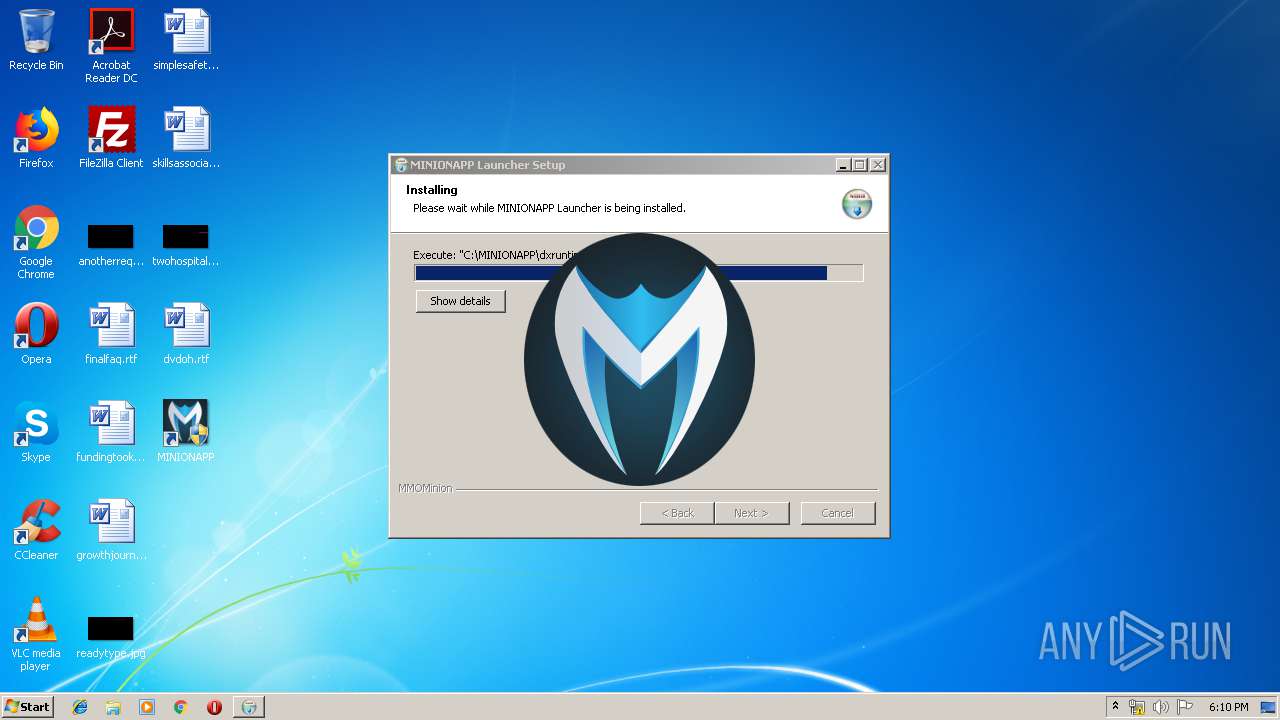Click the MINIONAPP splash logo
This screenshot has width=1280, height=720.
(639, 360)
